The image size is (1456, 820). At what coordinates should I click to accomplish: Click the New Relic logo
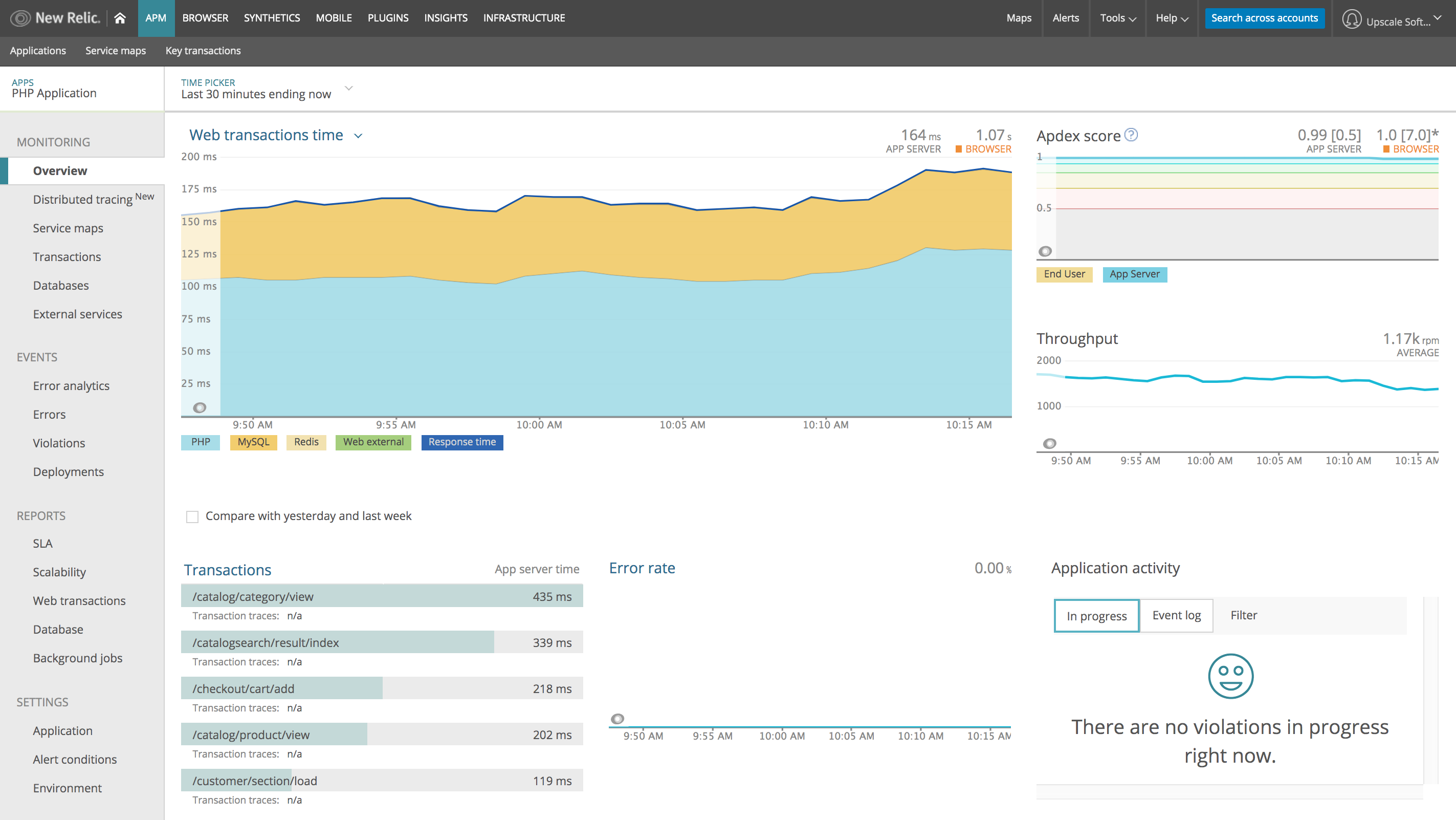pos(55,18)
